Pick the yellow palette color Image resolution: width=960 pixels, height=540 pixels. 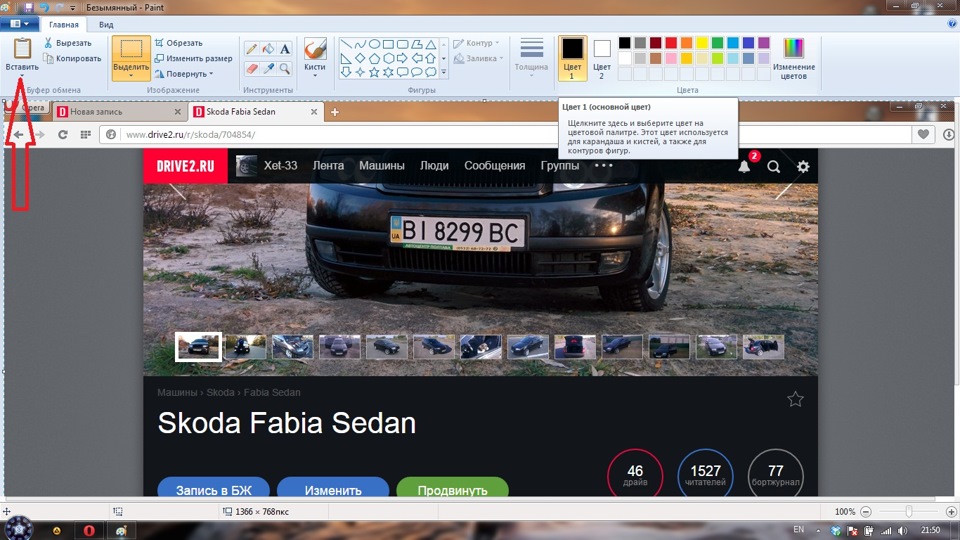tap(702, 43)
